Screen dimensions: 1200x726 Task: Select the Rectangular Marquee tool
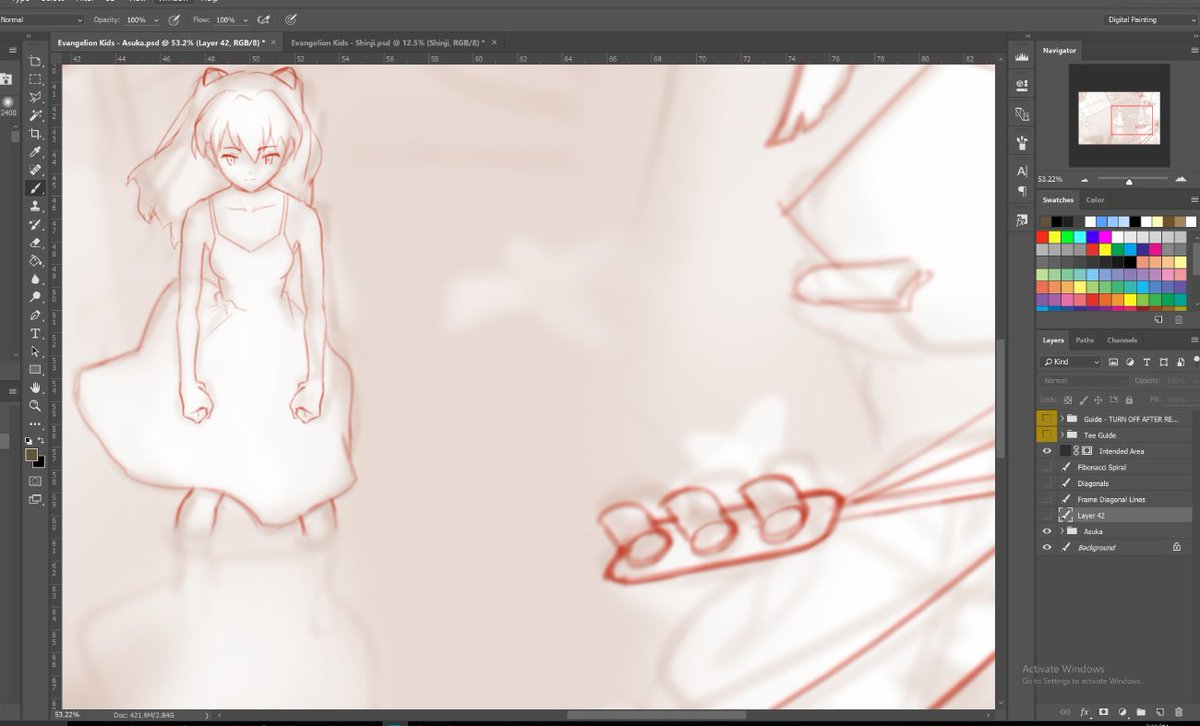tap(35, 79)
